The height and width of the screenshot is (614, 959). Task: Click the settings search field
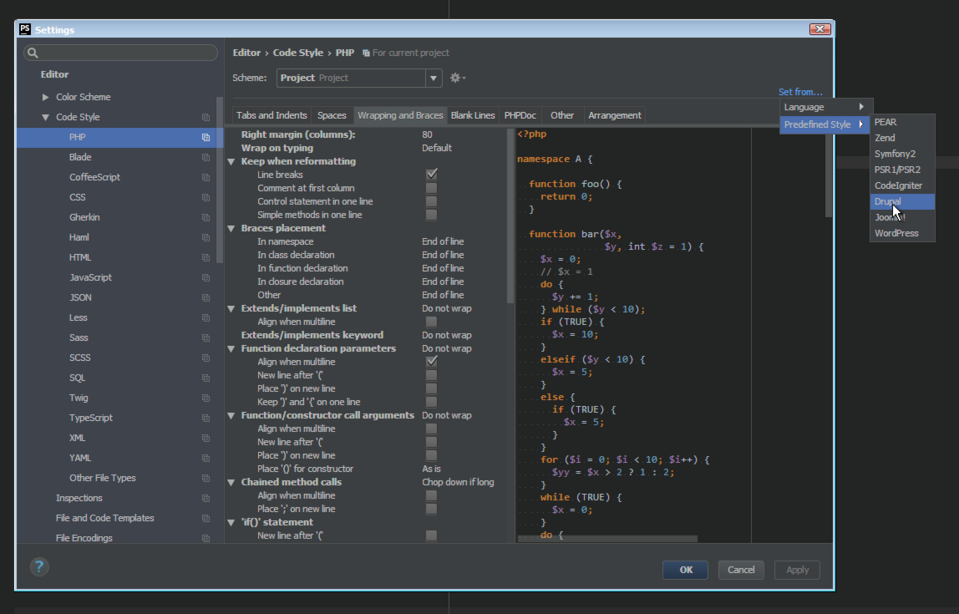coord(125,53)
